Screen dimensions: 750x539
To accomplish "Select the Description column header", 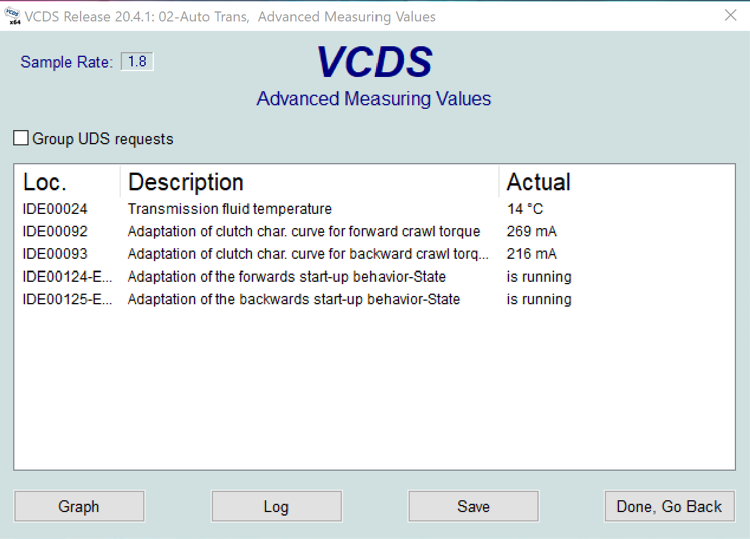I will coord(309,182).
